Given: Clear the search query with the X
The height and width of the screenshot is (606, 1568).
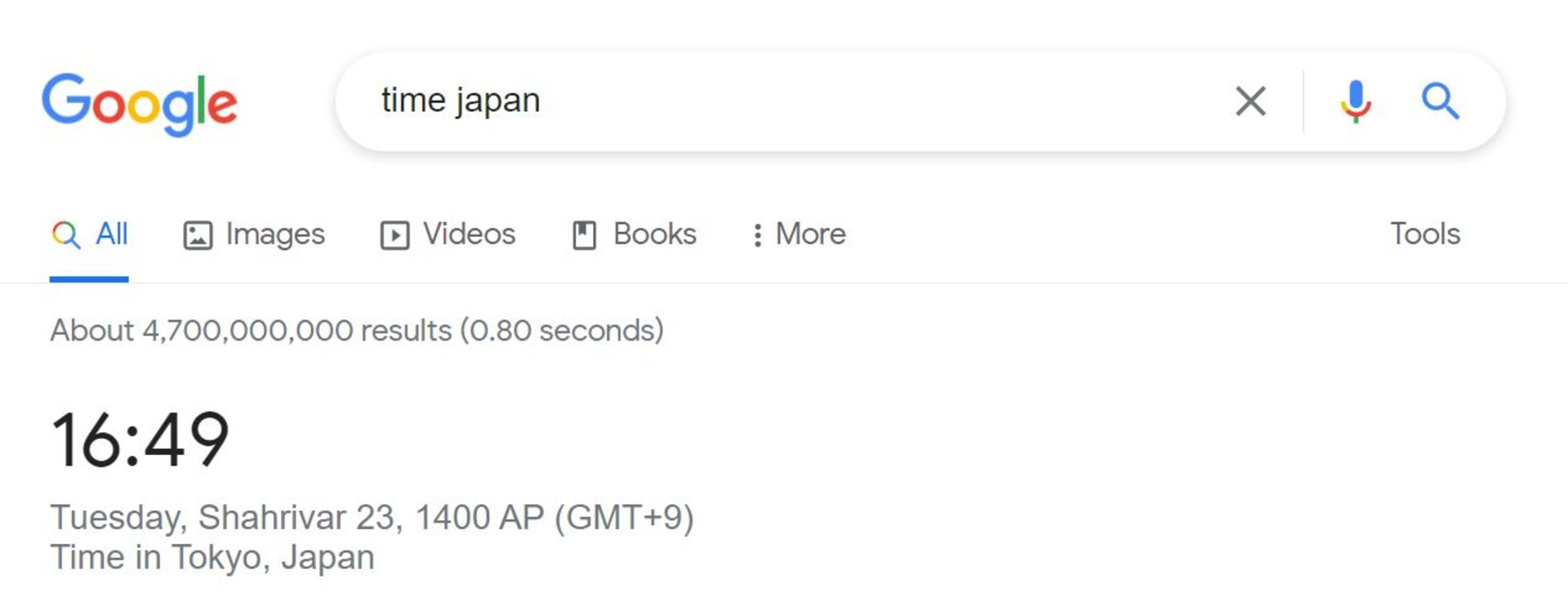Looking at the screenshot, I should point(1250,101).
